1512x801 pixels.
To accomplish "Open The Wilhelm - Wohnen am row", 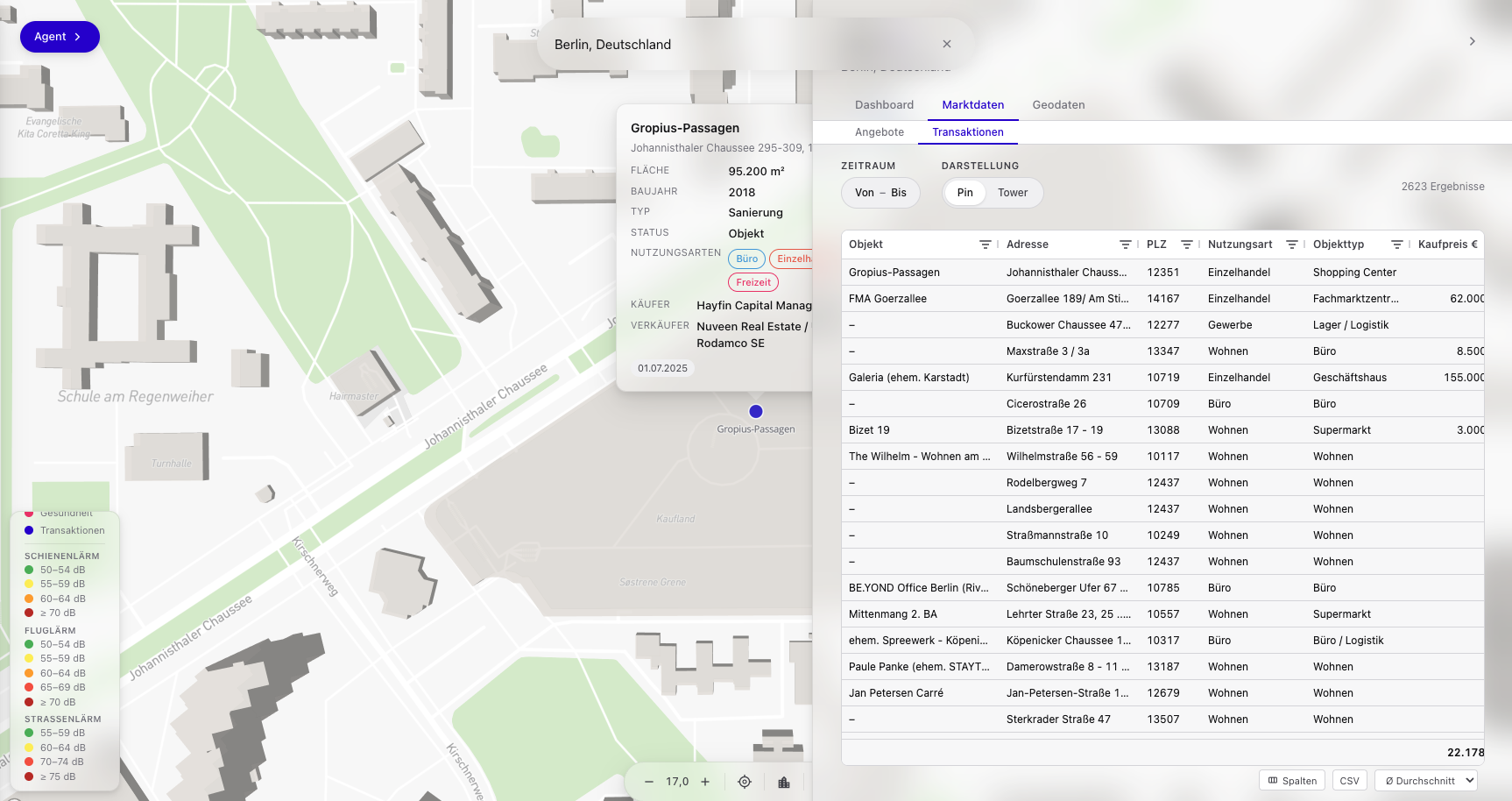I will pos(1162,457).
